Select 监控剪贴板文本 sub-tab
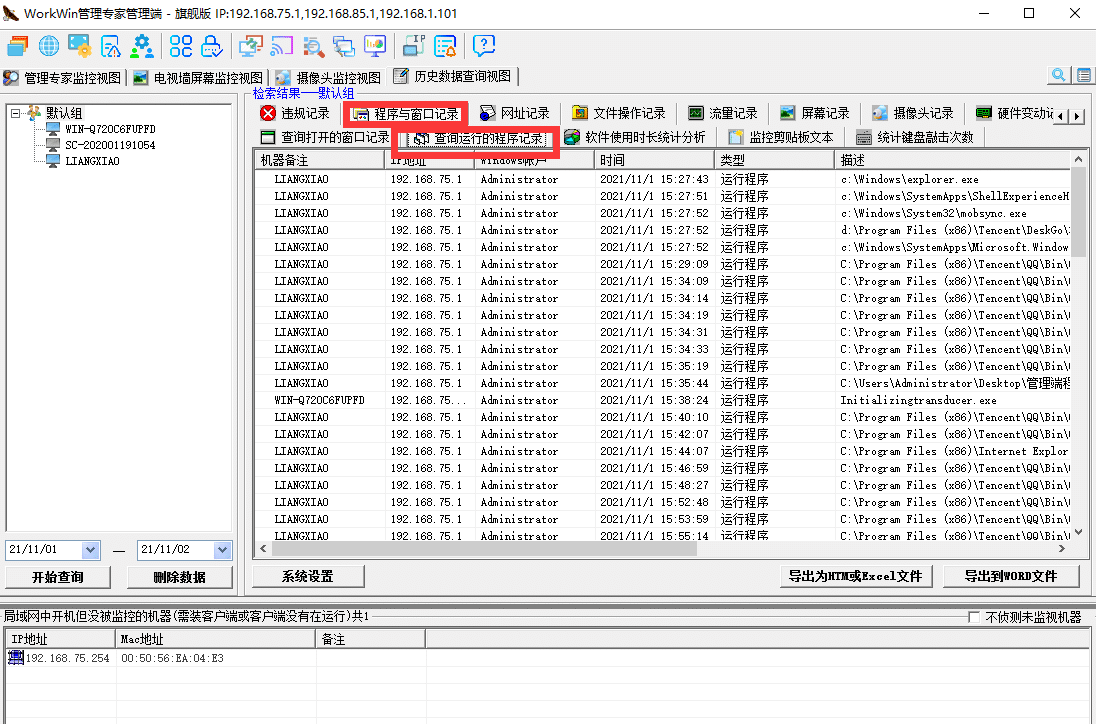This screenshot has width=1096, height=724. pyautogui.click(x=781, y=137)
